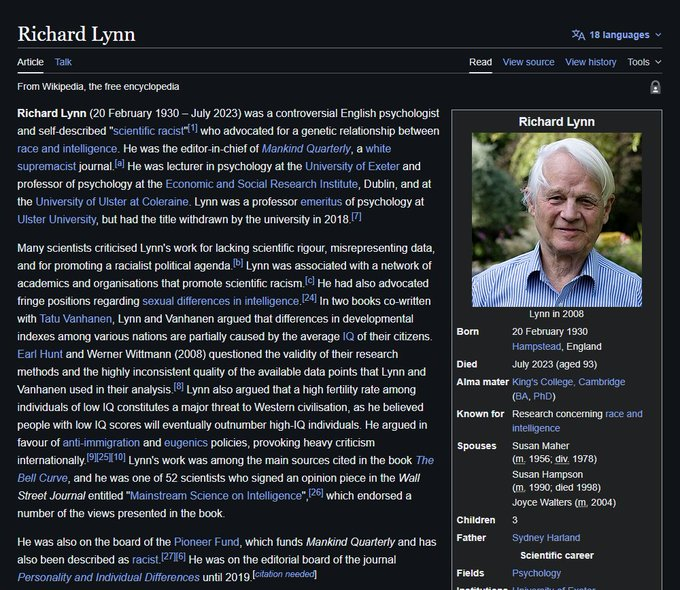Open the Mankind Quarterly link in first paragraph
Viewport: 680px width, 590px height.
click(x=306, y=149)
